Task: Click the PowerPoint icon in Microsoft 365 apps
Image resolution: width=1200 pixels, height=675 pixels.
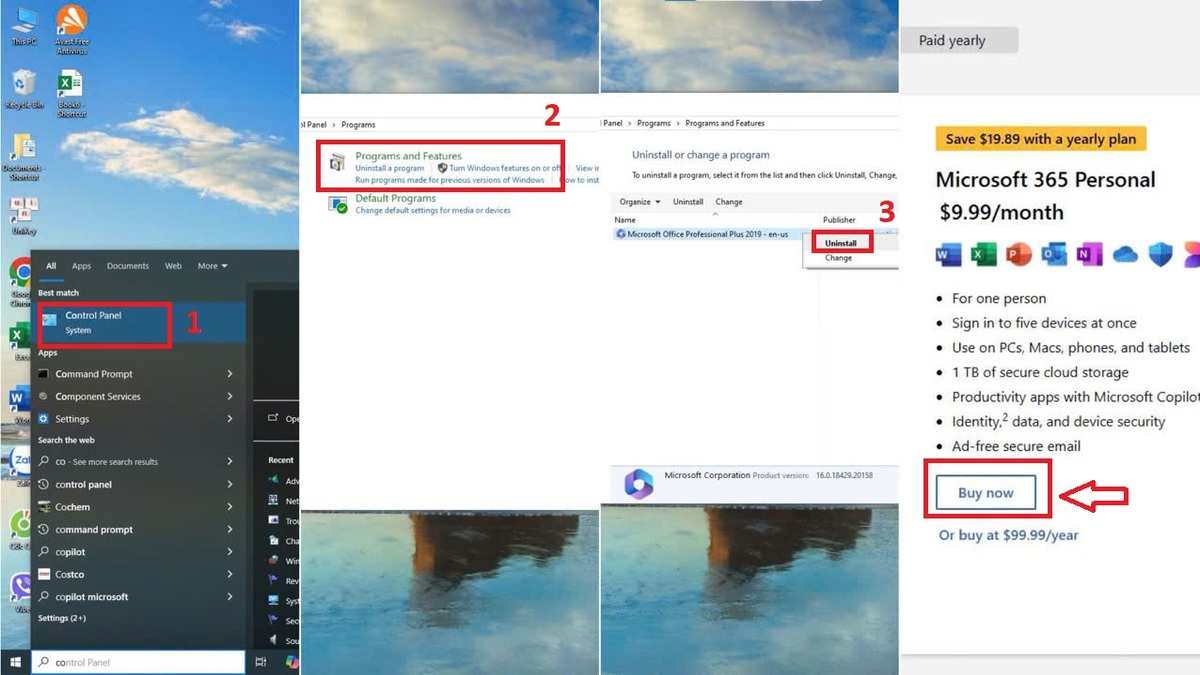Action: (x=1019, y=254)
